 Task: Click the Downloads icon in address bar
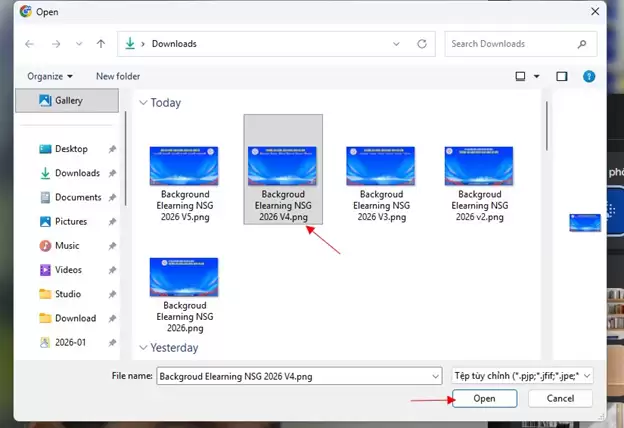[x=130, y=43]
